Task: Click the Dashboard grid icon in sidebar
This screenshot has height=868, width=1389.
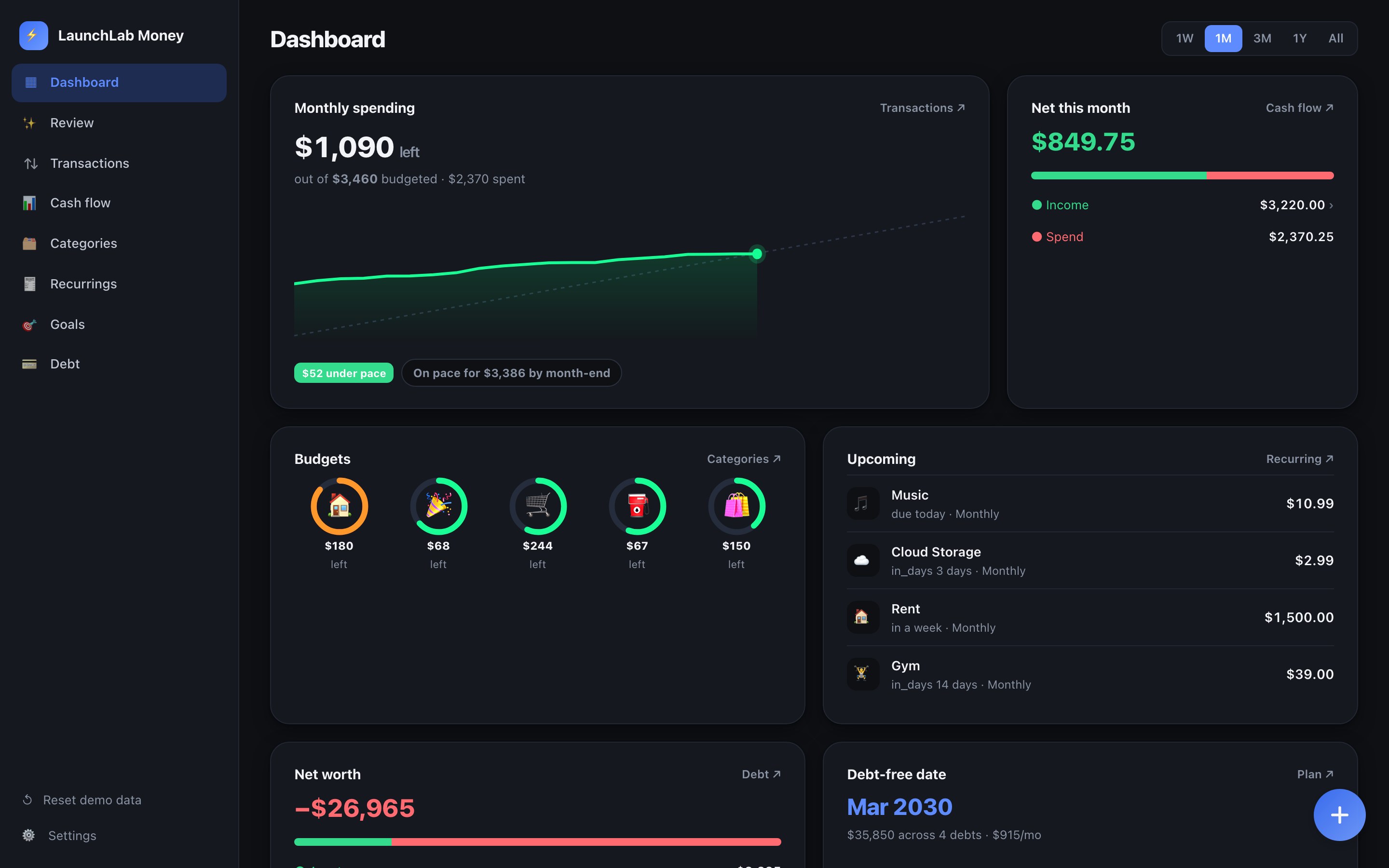Action: tap(31, 82)
